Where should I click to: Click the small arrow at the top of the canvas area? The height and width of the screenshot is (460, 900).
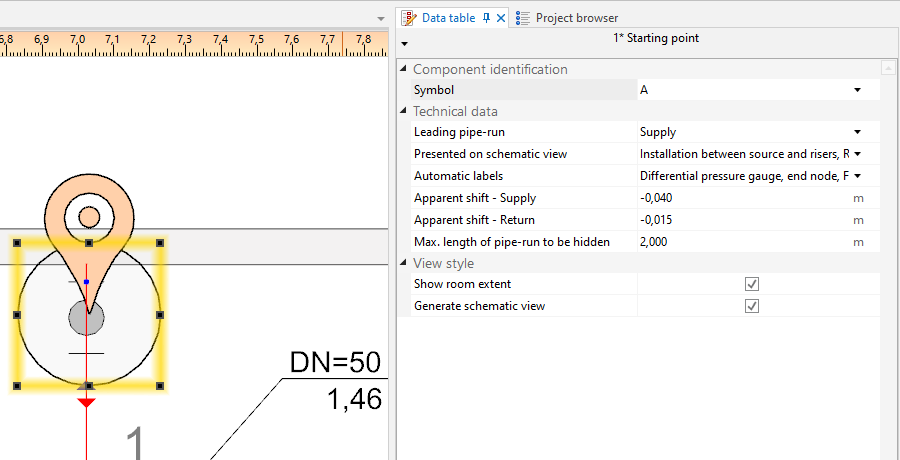[x=380, y=19]
